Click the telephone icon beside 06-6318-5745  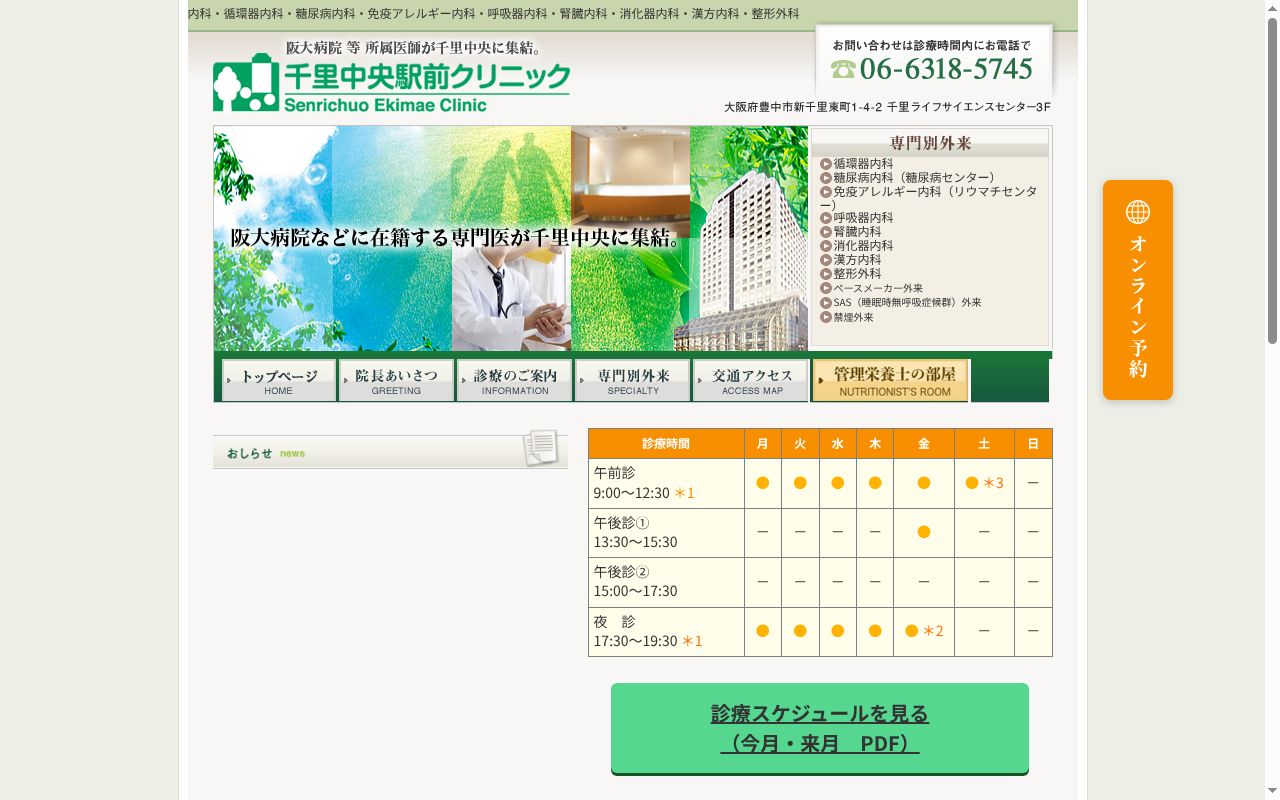[843, 69]
